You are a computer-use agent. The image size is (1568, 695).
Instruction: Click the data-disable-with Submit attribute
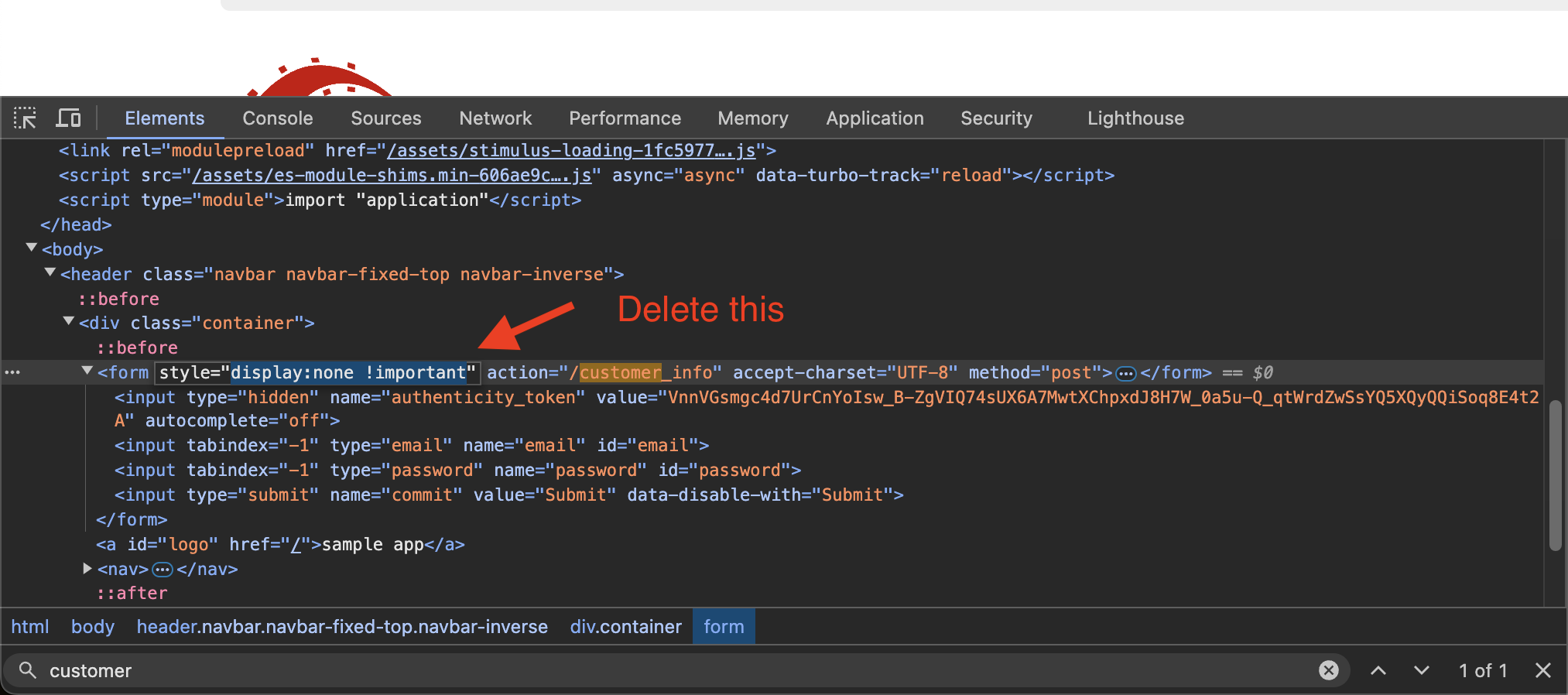coord(760,495)
